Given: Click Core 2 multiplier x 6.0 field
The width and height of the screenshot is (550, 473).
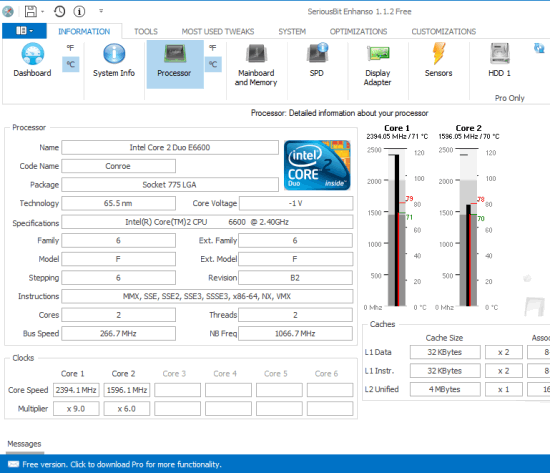Looking at the screenshot, I should coord(127,409).
